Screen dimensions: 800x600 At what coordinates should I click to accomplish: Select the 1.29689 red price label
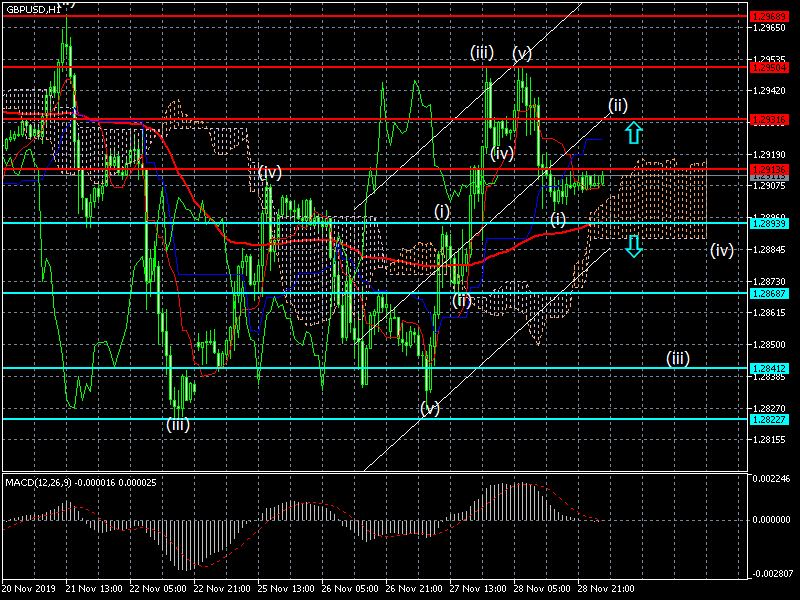point(769,17)
